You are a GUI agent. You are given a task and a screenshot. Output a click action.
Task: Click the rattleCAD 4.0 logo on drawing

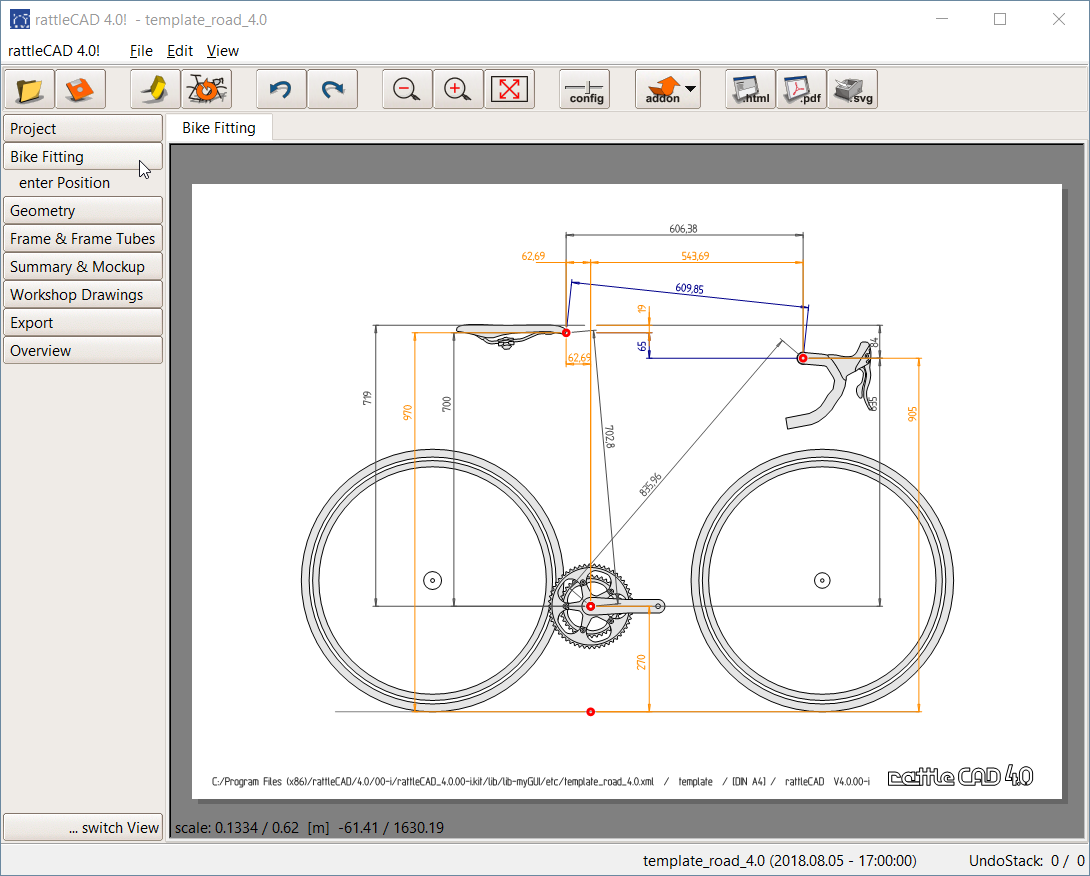961,776
